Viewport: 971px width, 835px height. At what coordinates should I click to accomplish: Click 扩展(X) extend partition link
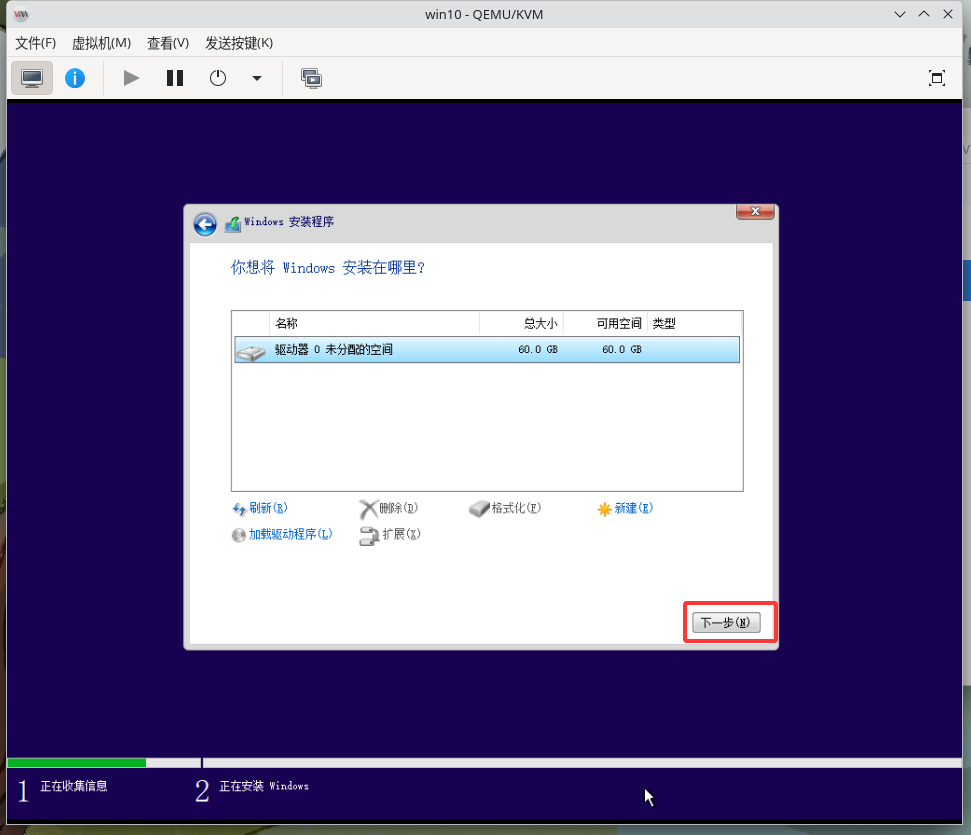coord(390,535)
